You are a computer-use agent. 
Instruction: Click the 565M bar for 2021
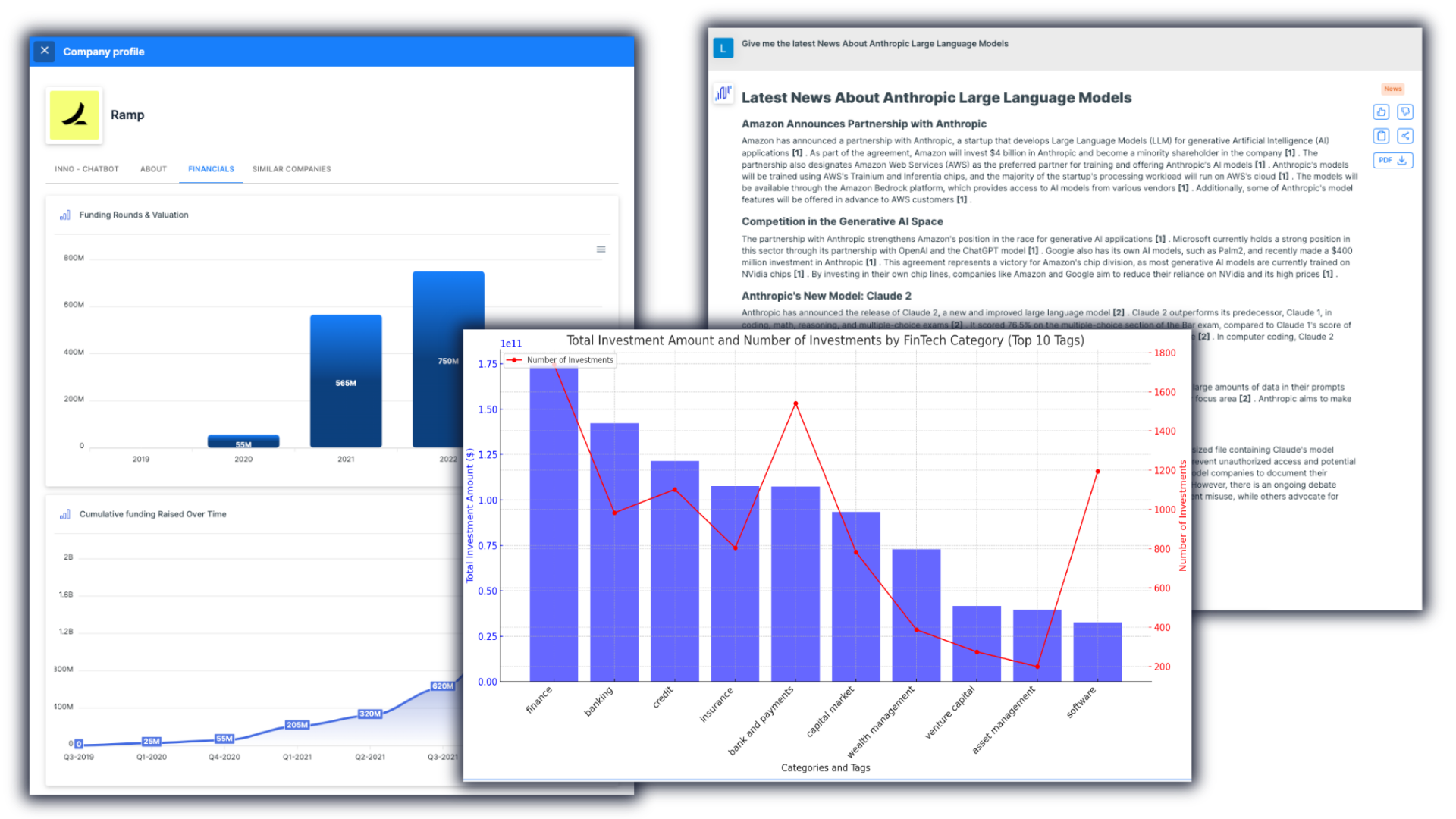click(346, 381)
